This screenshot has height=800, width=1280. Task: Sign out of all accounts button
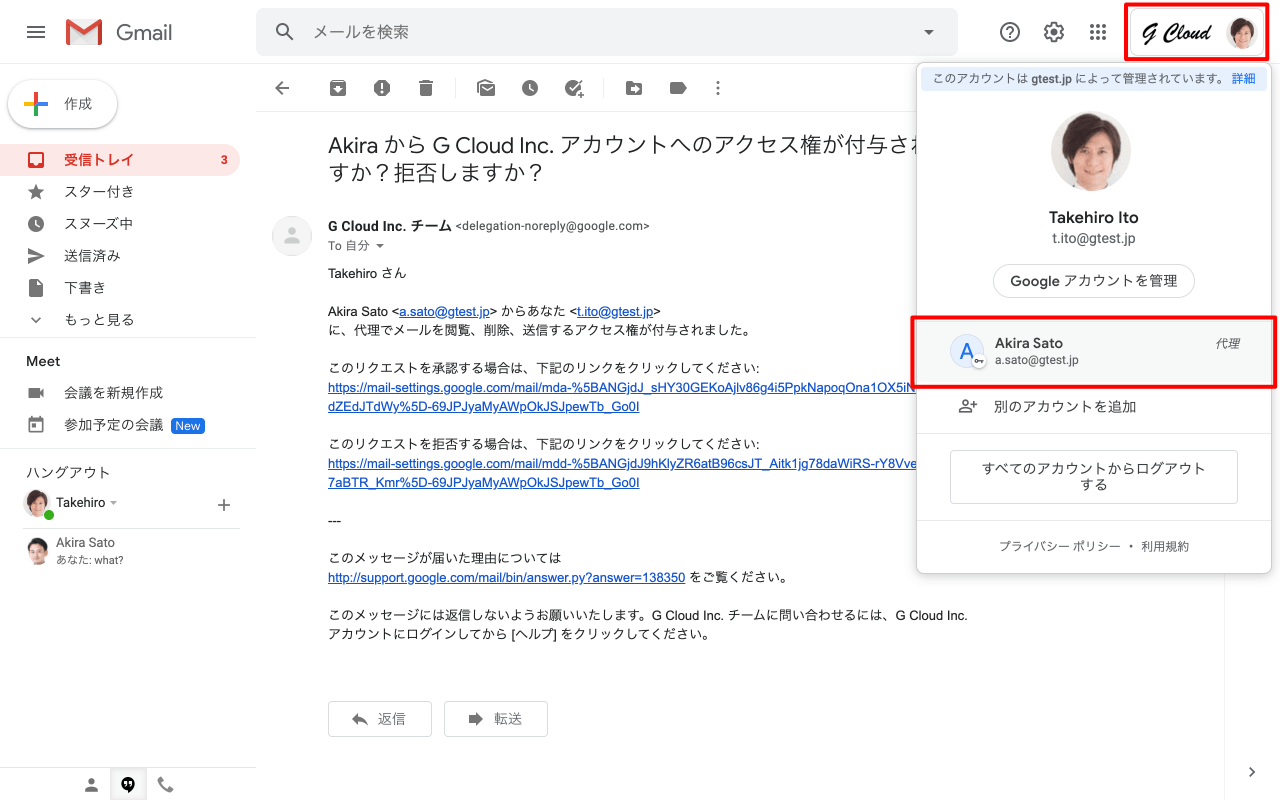click(1094, 477)
